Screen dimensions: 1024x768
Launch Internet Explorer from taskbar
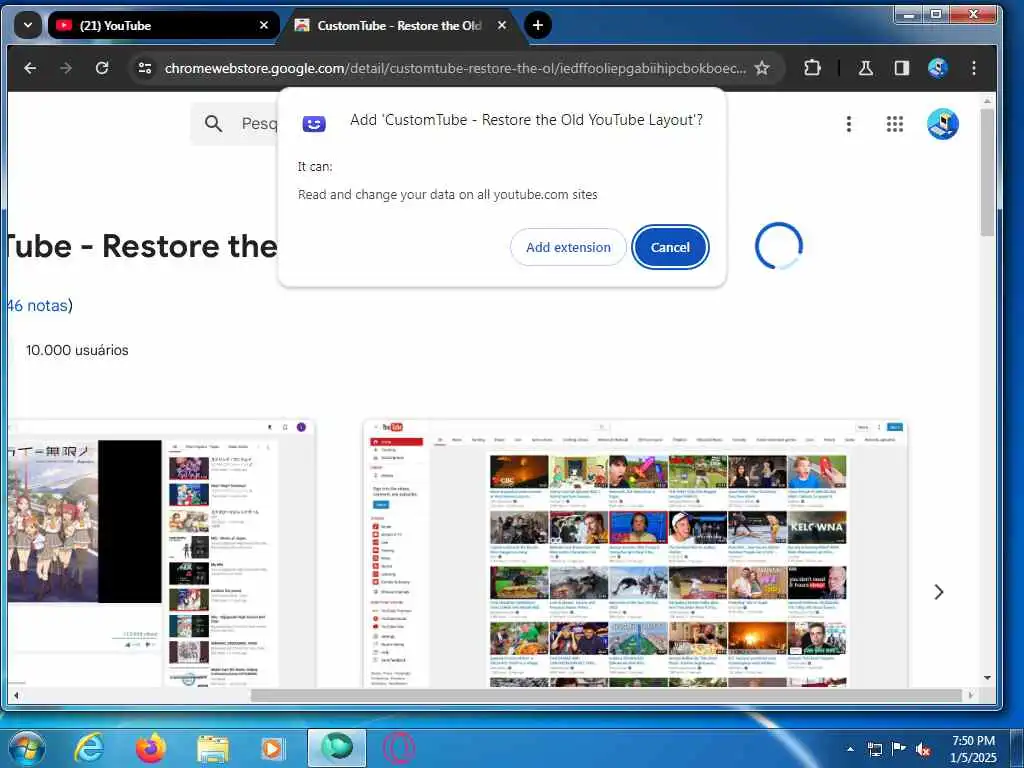89,748
